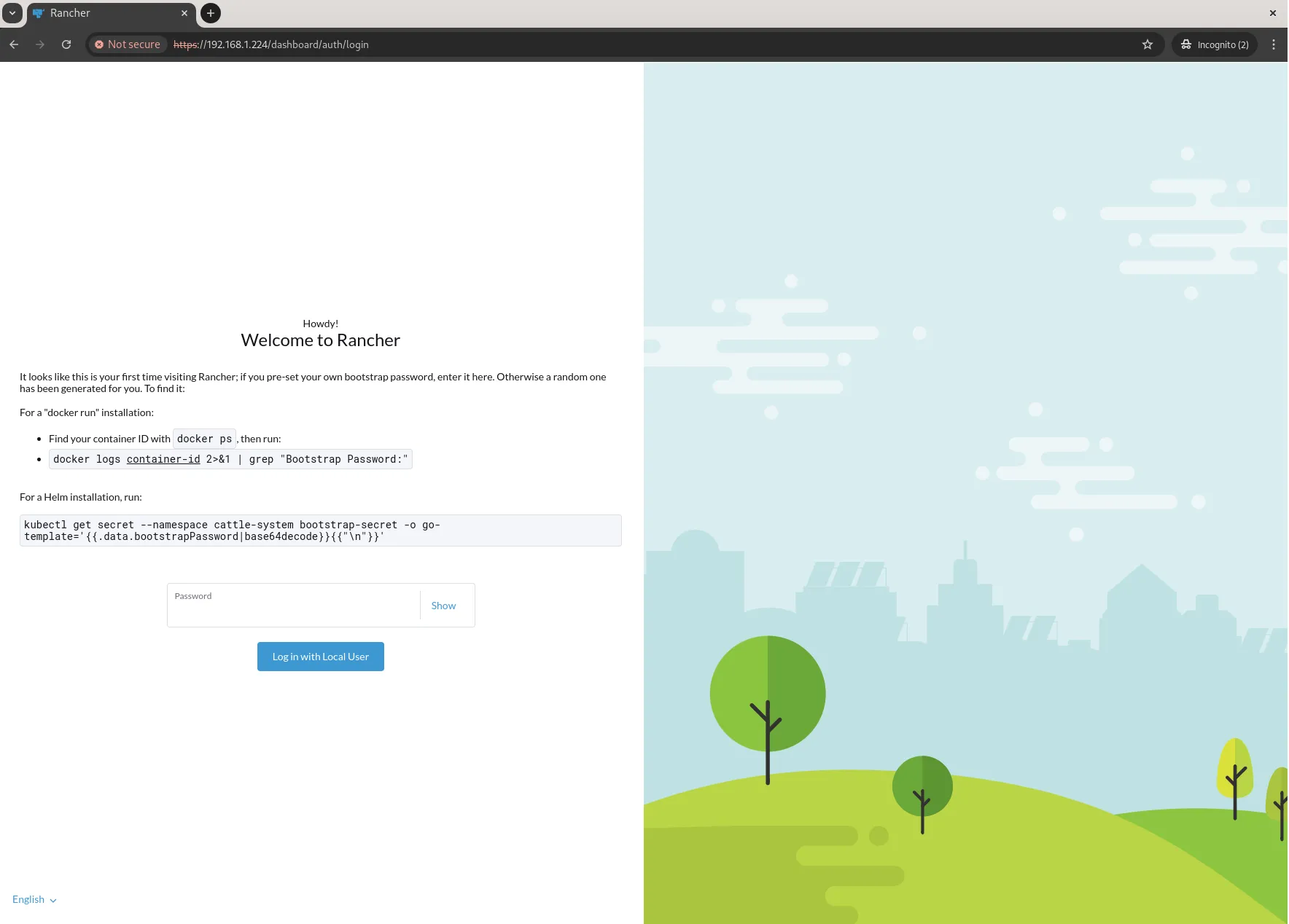Close the Rancher tab

[x=184, y=13]
